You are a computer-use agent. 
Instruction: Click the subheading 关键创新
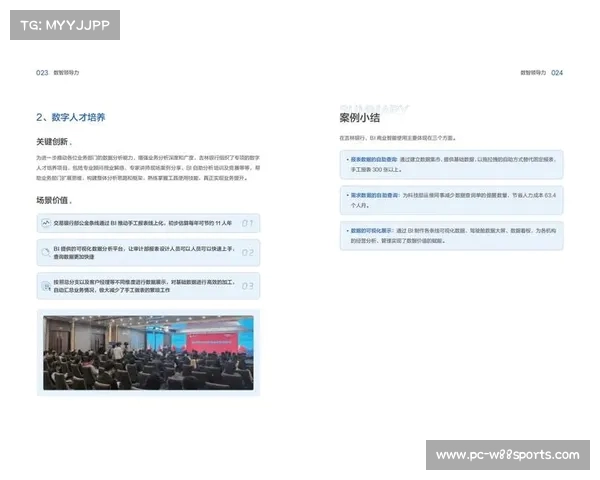pos(52,142)
